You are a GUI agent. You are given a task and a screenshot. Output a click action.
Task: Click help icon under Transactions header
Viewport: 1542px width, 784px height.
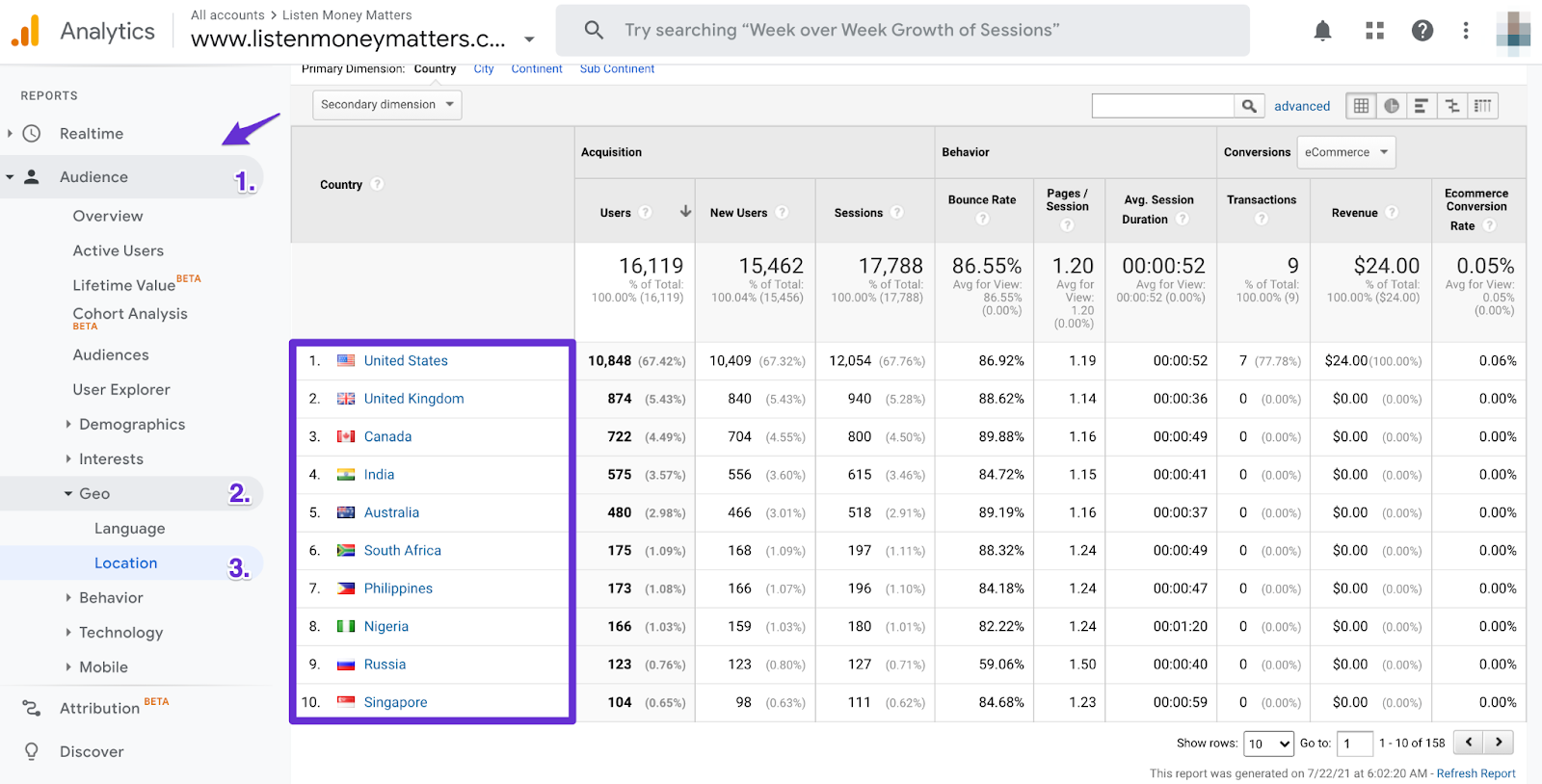(1262, 219)
